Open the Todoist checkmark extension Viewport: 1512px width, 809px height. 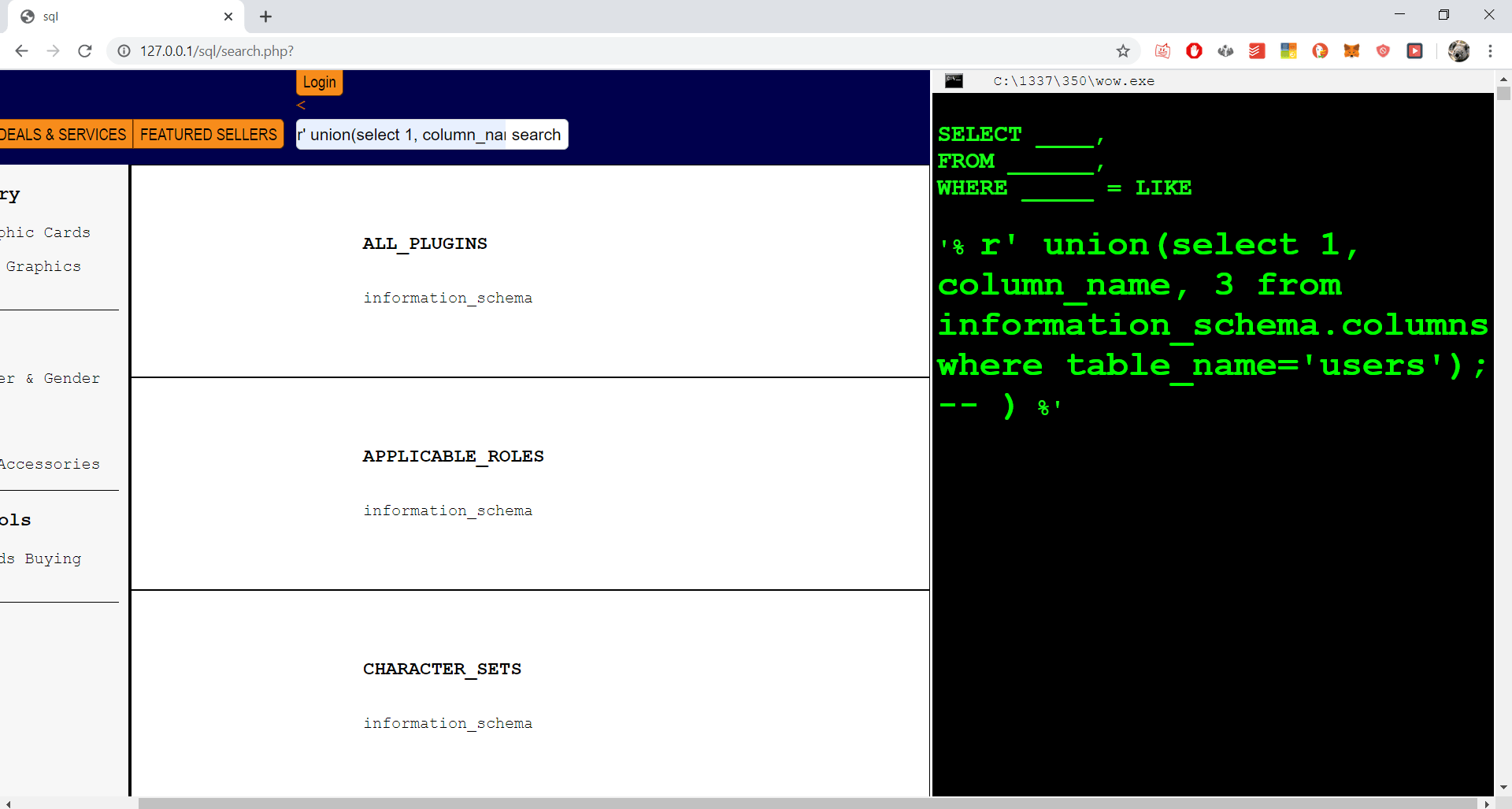1257,50
